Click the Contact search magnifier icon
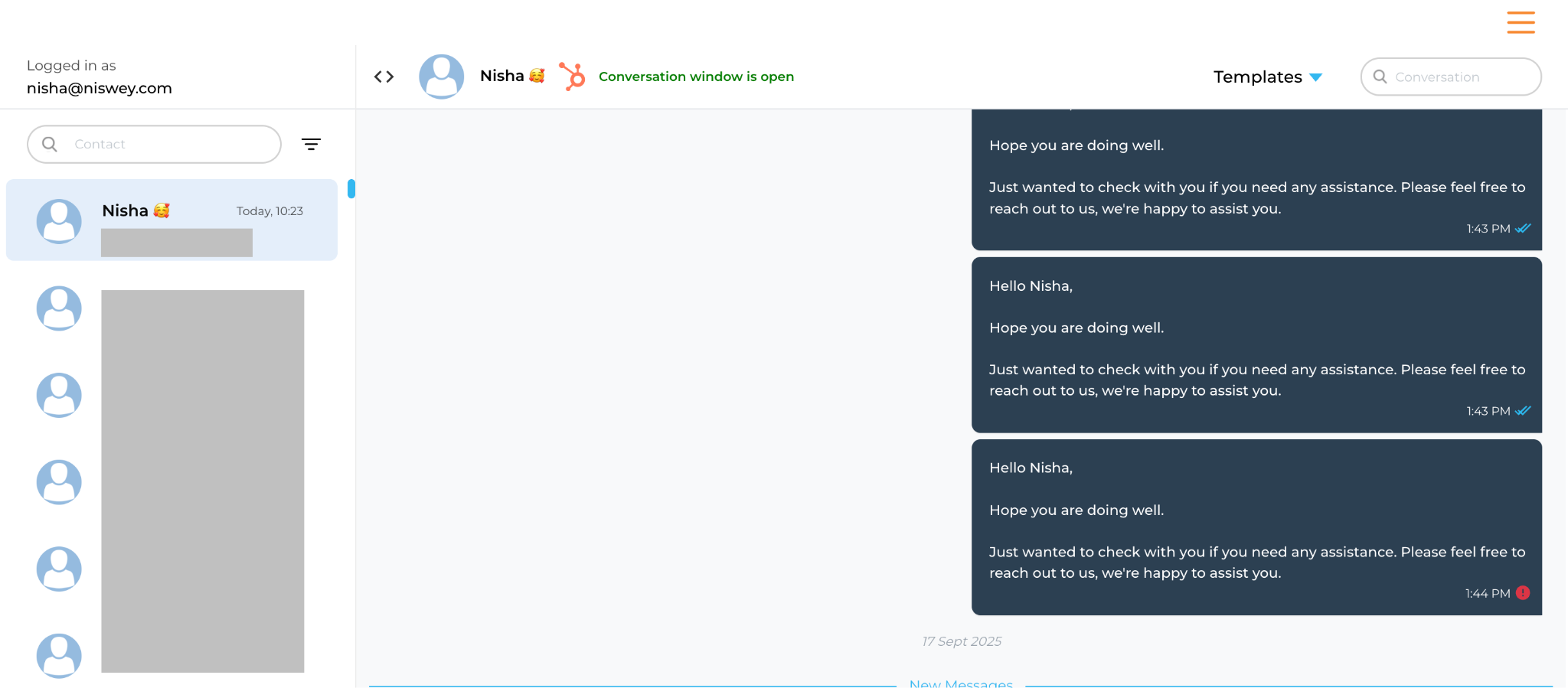Screen dimensions: 1568x688 [50, 144]
